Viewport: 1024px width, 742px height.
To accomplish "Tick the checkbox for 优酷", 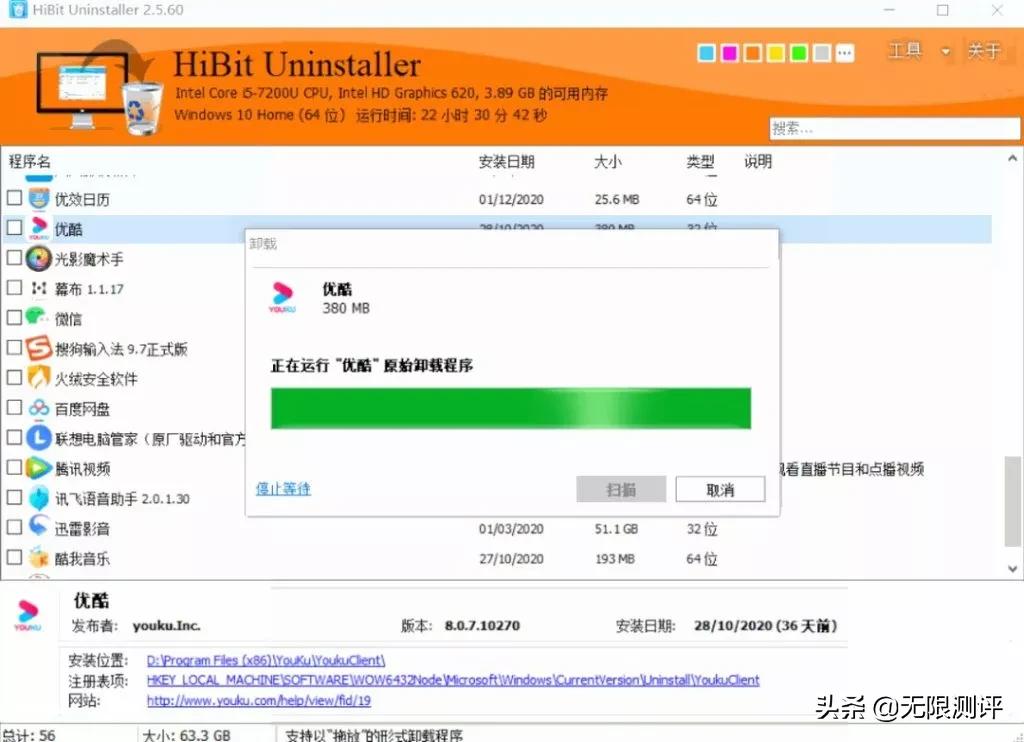I will pyautogui.click(x=14, y=227).
